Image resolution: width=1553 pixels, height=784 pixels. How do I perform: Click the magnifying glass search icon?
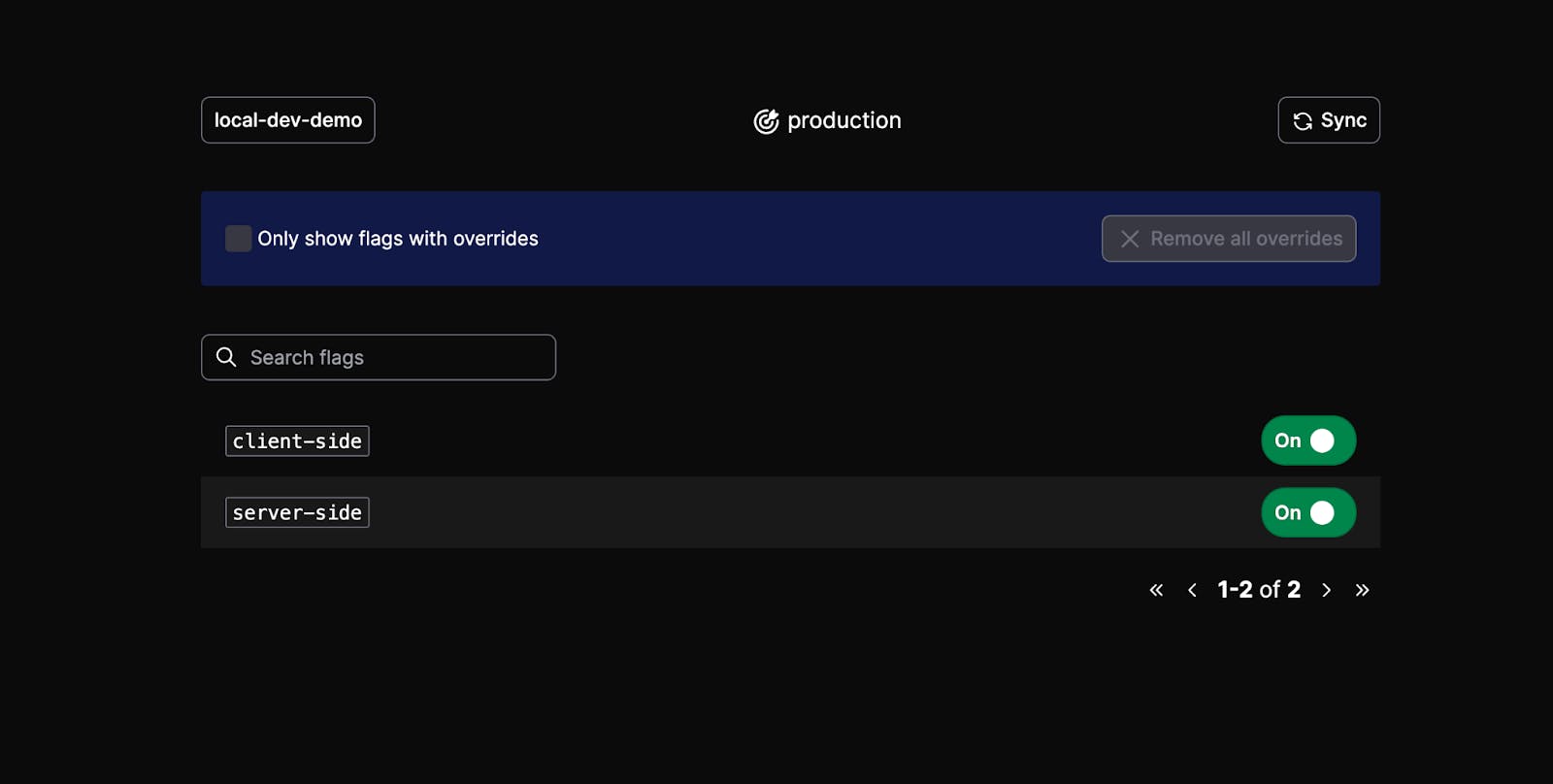pyautogui.click(x=226, y=357)
